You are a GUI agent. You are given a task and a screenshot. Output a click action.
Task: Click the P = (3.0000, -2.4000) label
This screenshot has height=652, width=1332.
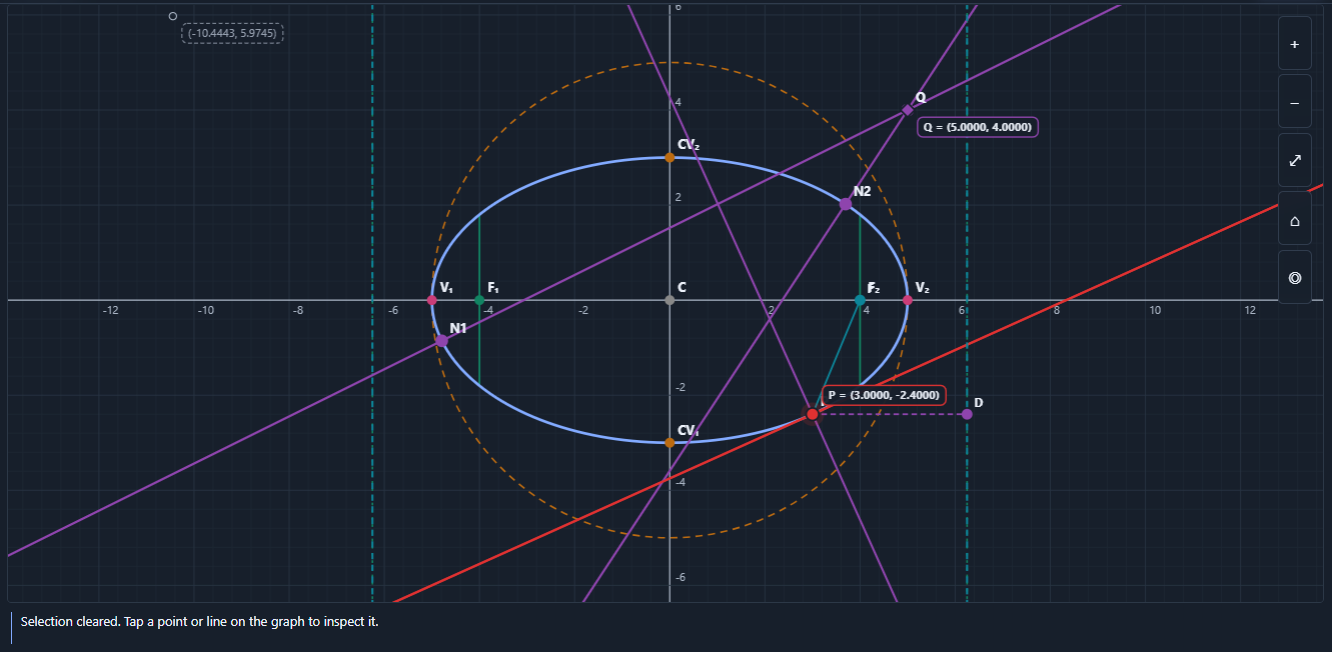(883, 395)
